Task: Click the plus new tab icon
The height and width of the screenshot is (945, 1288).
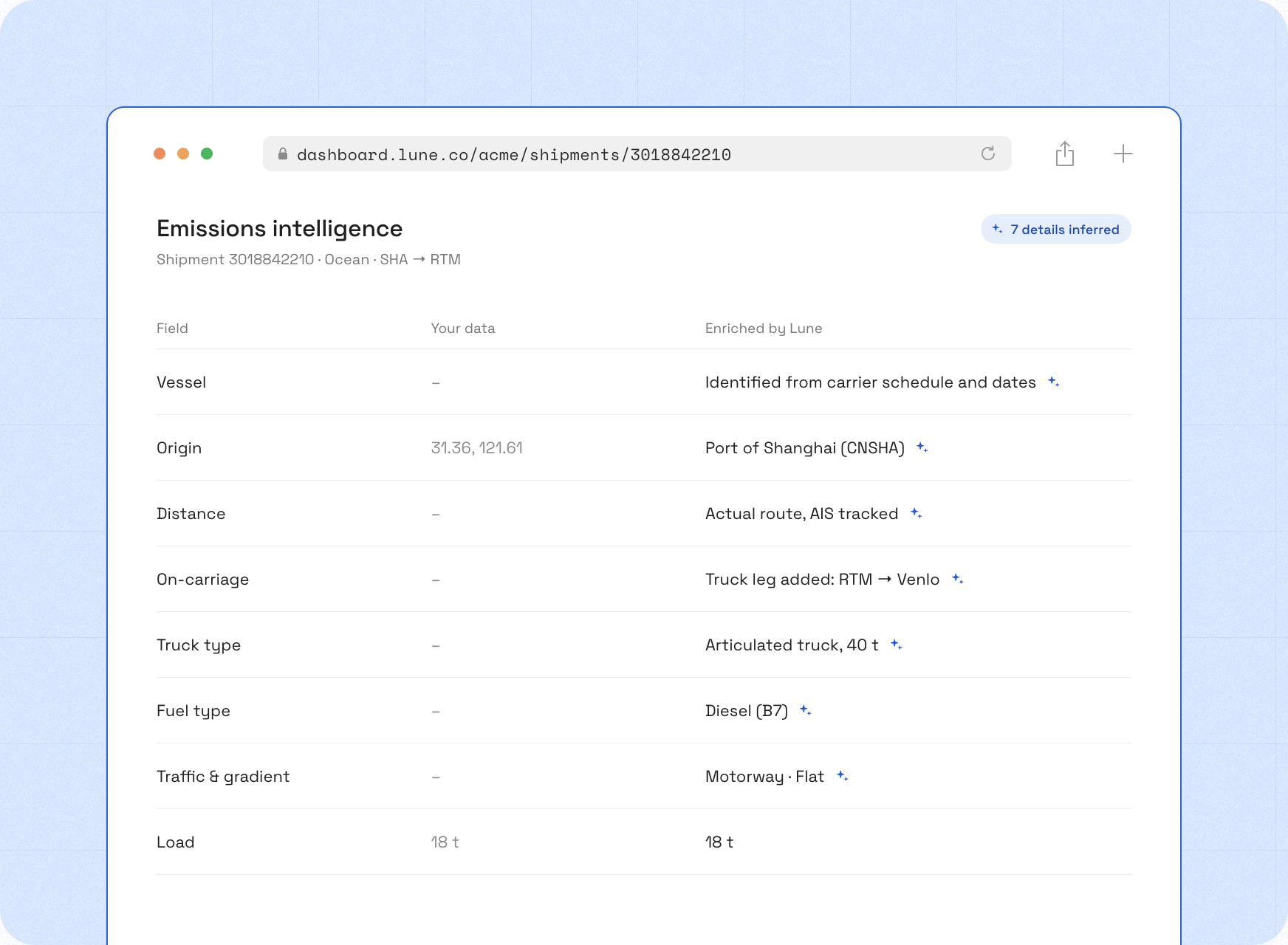Action: (1123, 154)
